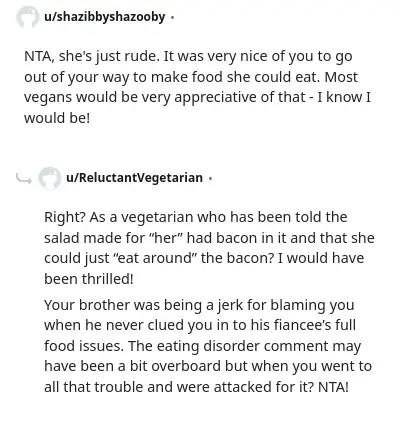This screenshot has height=422, width=400.
Task: Click the line "when he never clued you in"
Action: pos(200,325)
